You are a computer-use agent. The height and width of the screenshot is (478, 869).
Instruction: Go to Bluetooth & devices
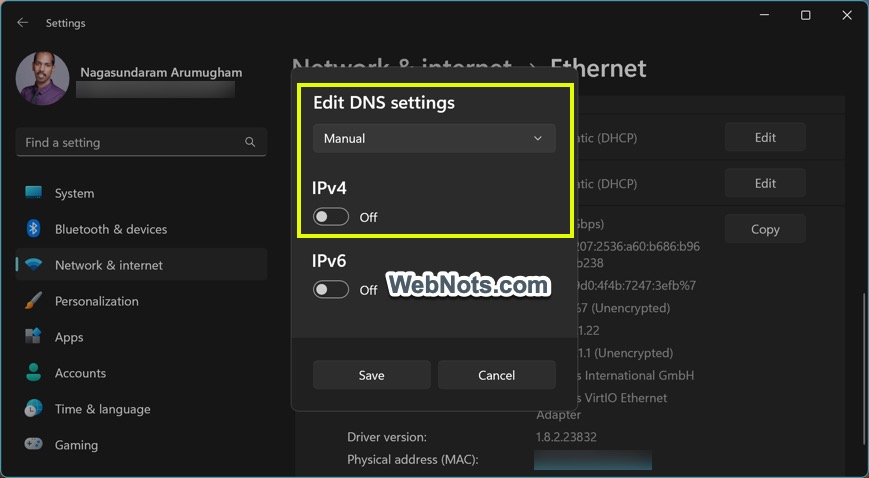click(141, 229)
